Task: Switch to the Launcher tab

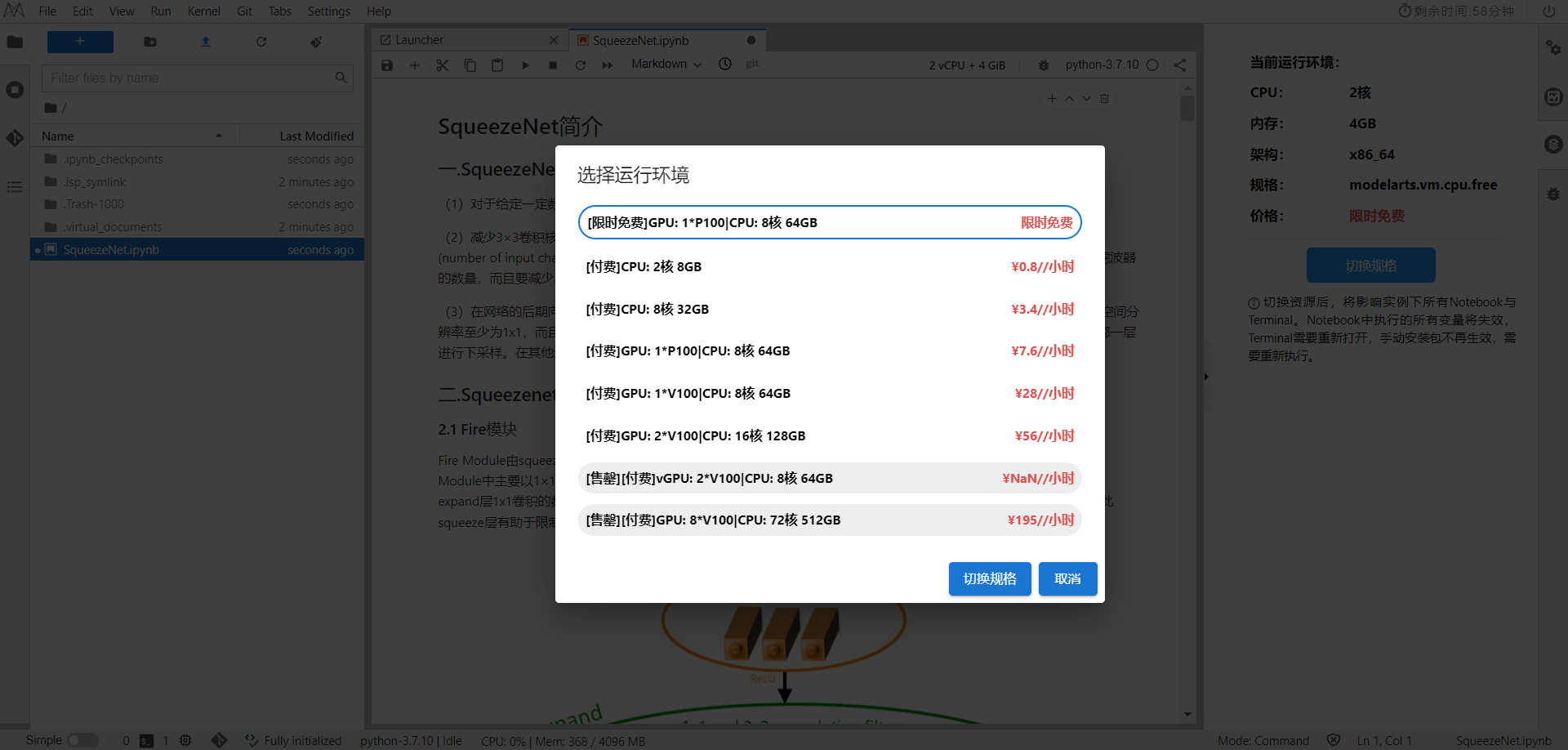Action: click(x=421, y=39)
